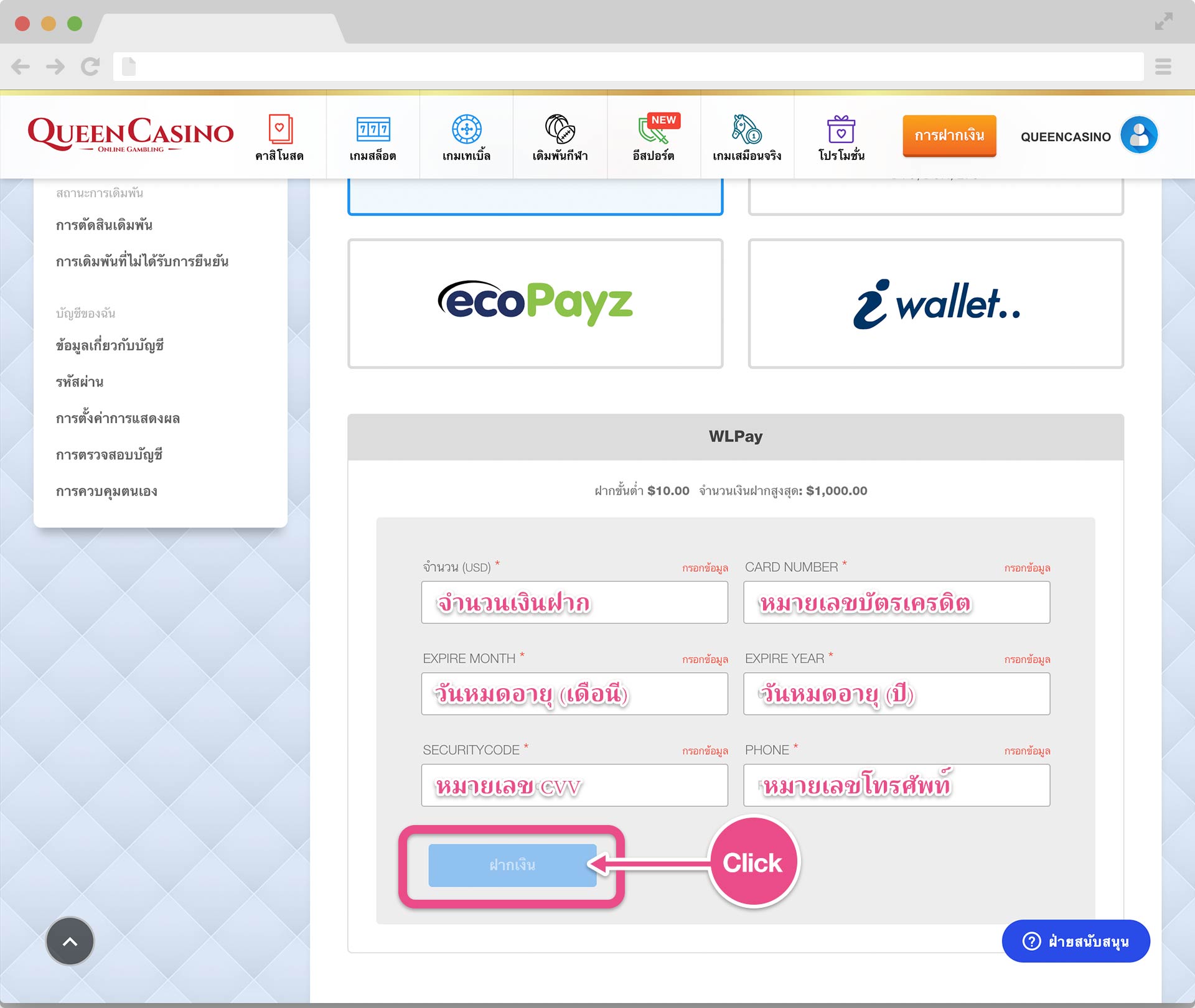Open the promotions (โปรโมชั่น) gift icon

[841, 129]
